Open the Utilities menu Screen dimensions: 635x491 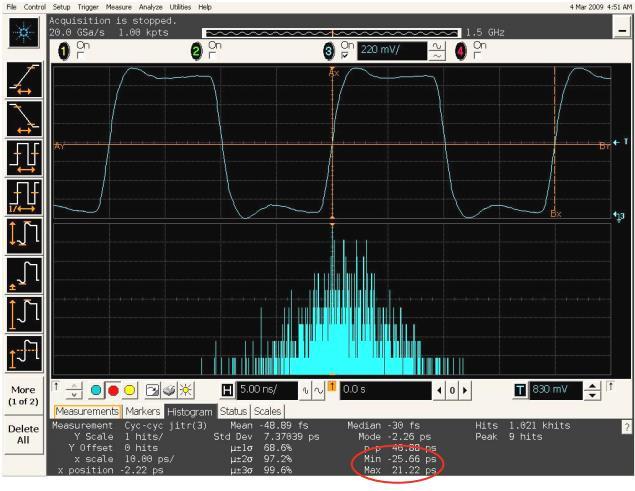[x=180, y=7]
